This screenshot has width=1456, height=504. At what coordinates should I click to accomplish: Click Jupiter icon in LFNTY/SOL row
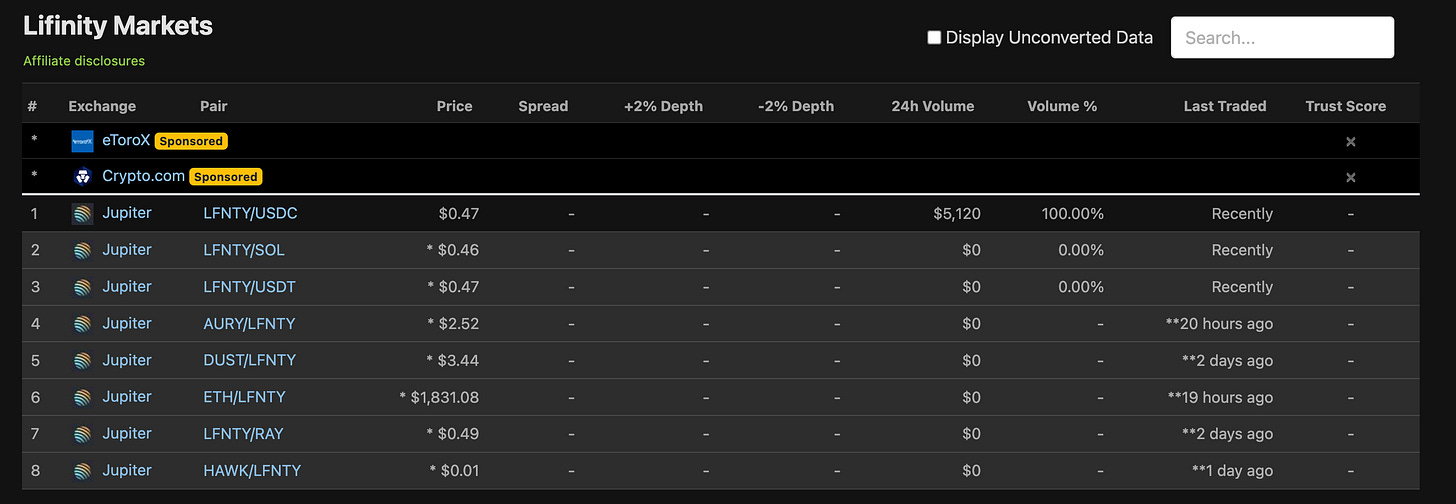tap(82, 251)
